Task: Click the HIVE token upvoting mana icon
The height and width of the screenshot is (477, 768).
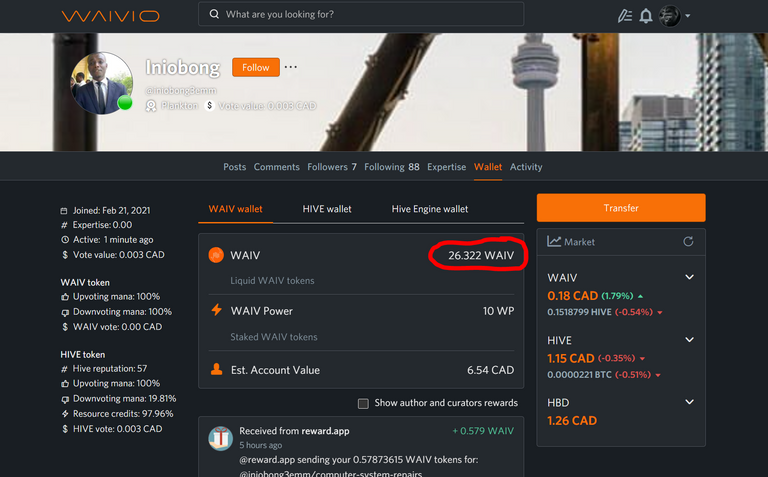Action: click(65, 383)
